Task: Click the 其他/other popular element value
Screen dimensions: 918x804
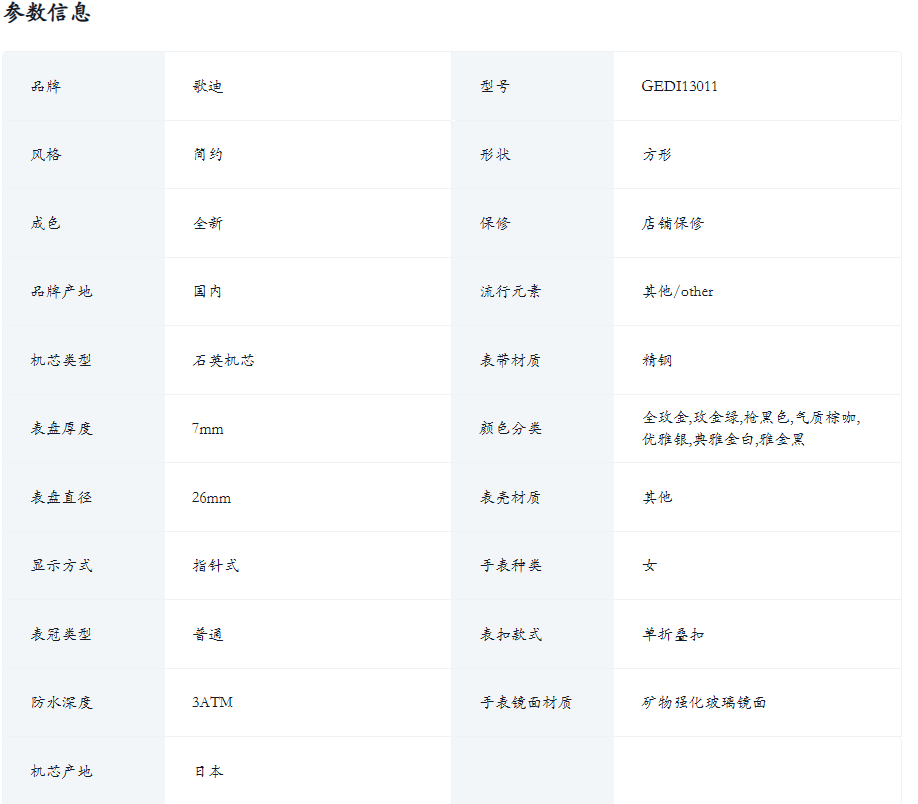Action: (x=678, y=292)
